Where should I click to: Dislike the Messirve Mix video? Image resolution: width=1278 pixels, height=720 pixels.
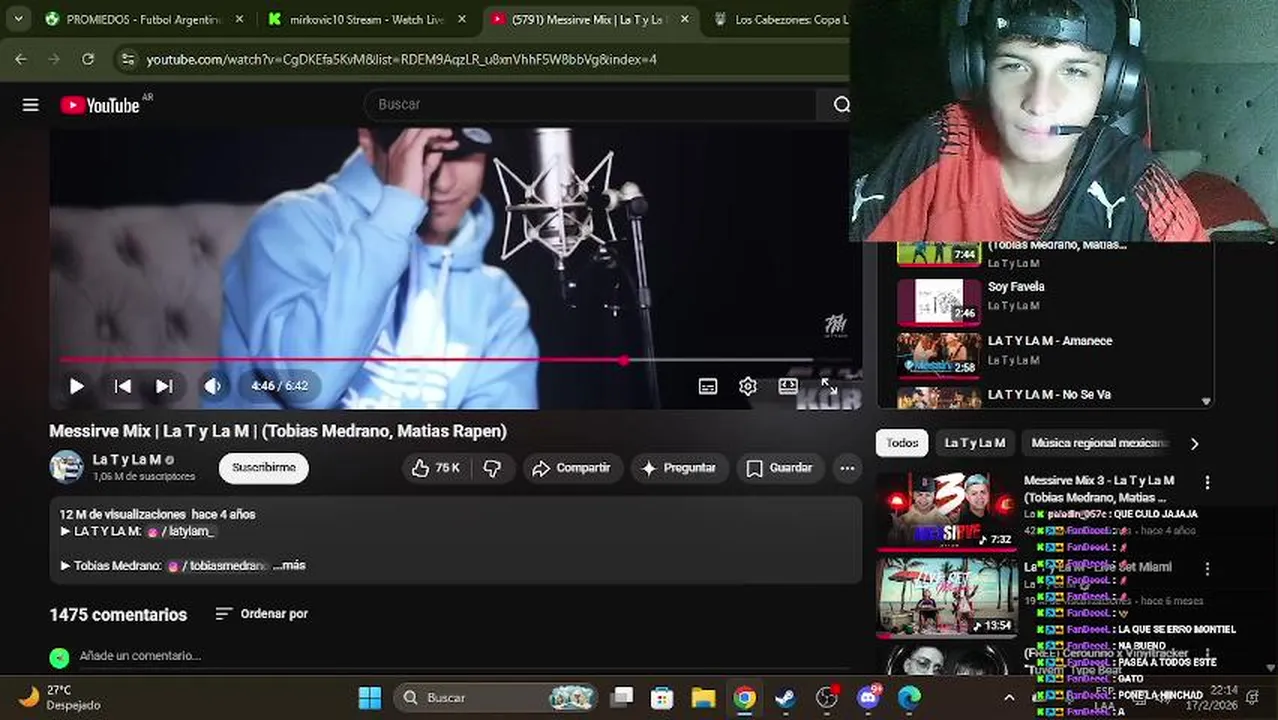click(492, 468)
